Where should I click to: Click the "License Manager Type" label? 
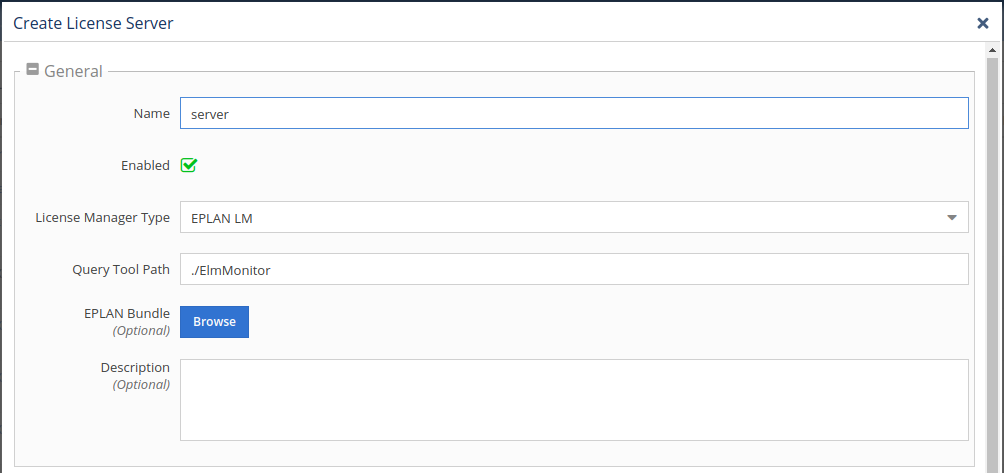[102, 217]
